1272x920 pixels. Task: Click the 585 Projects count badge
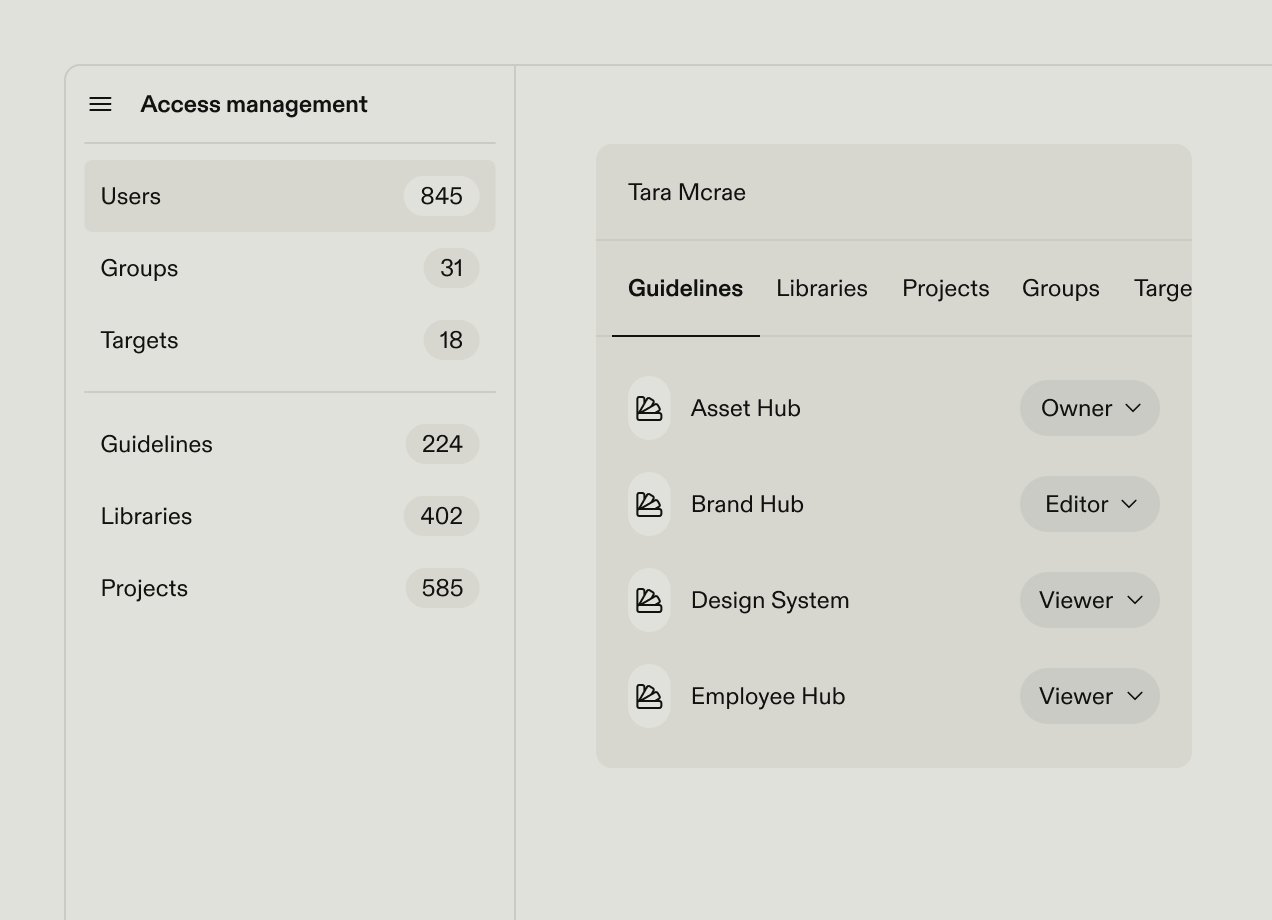click(x=442, y=588)
